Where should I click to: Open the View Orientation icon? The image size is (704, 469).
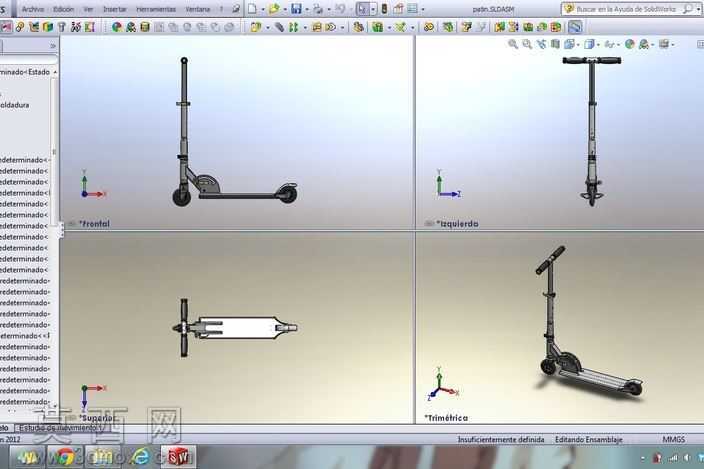(x=569, y=44)
